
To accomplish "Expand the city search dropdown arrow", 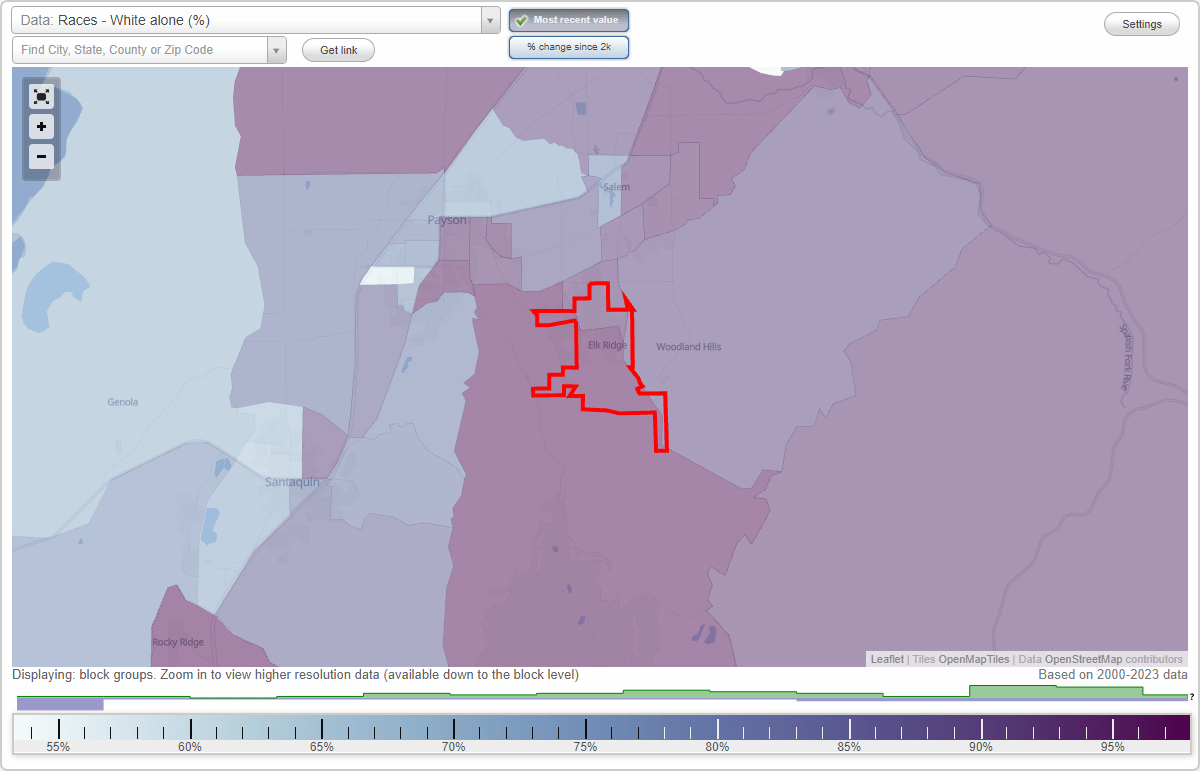I will point(276,49).
